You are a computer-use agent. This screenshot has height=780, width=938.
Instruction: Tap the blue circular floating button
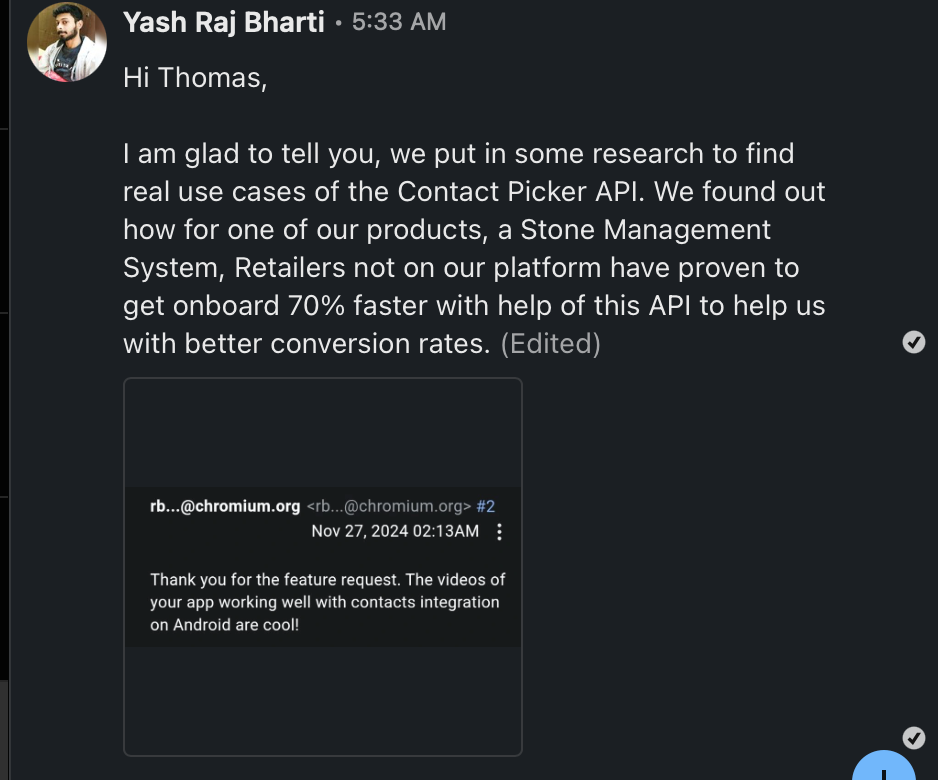click(x=884, y=769)
